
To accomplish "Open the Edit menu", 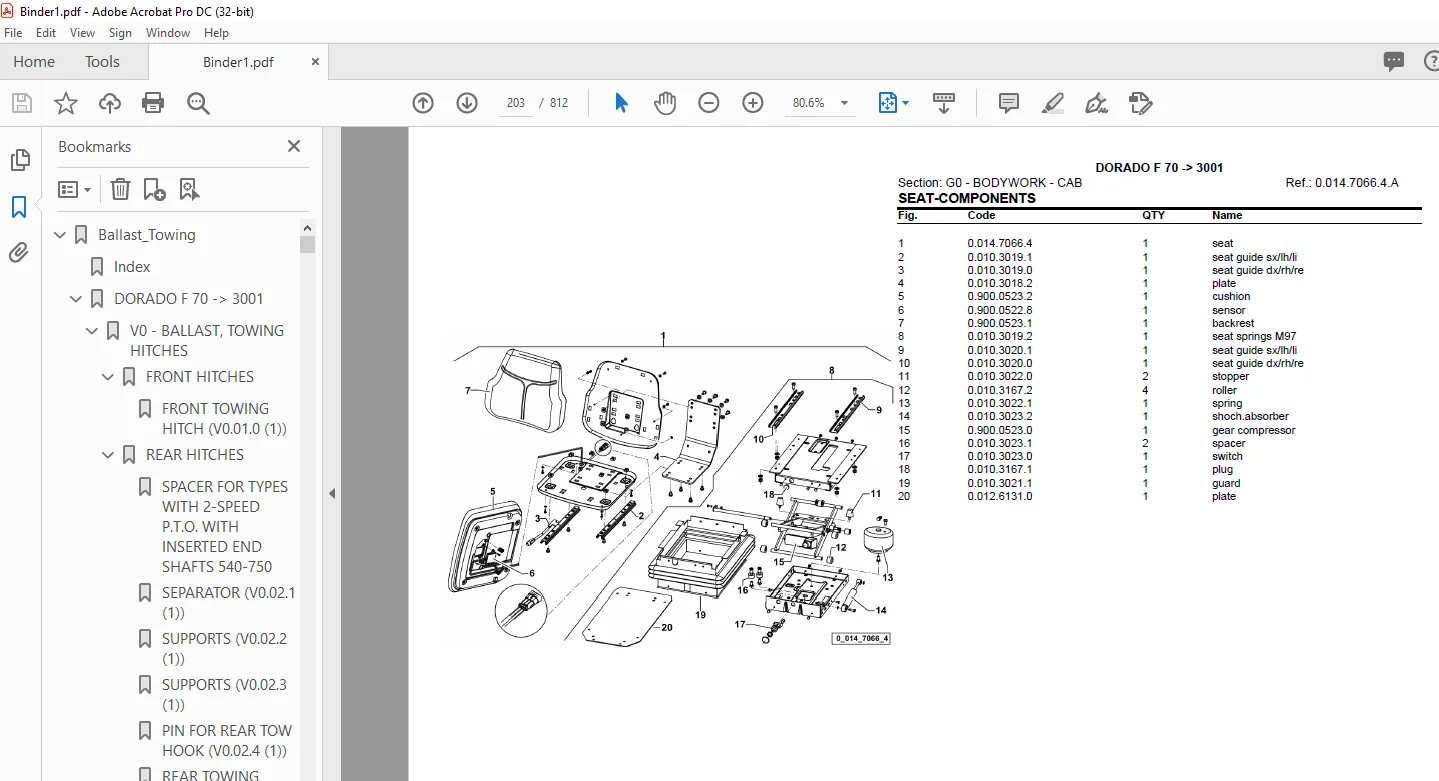I will click(x=46, y=33).
